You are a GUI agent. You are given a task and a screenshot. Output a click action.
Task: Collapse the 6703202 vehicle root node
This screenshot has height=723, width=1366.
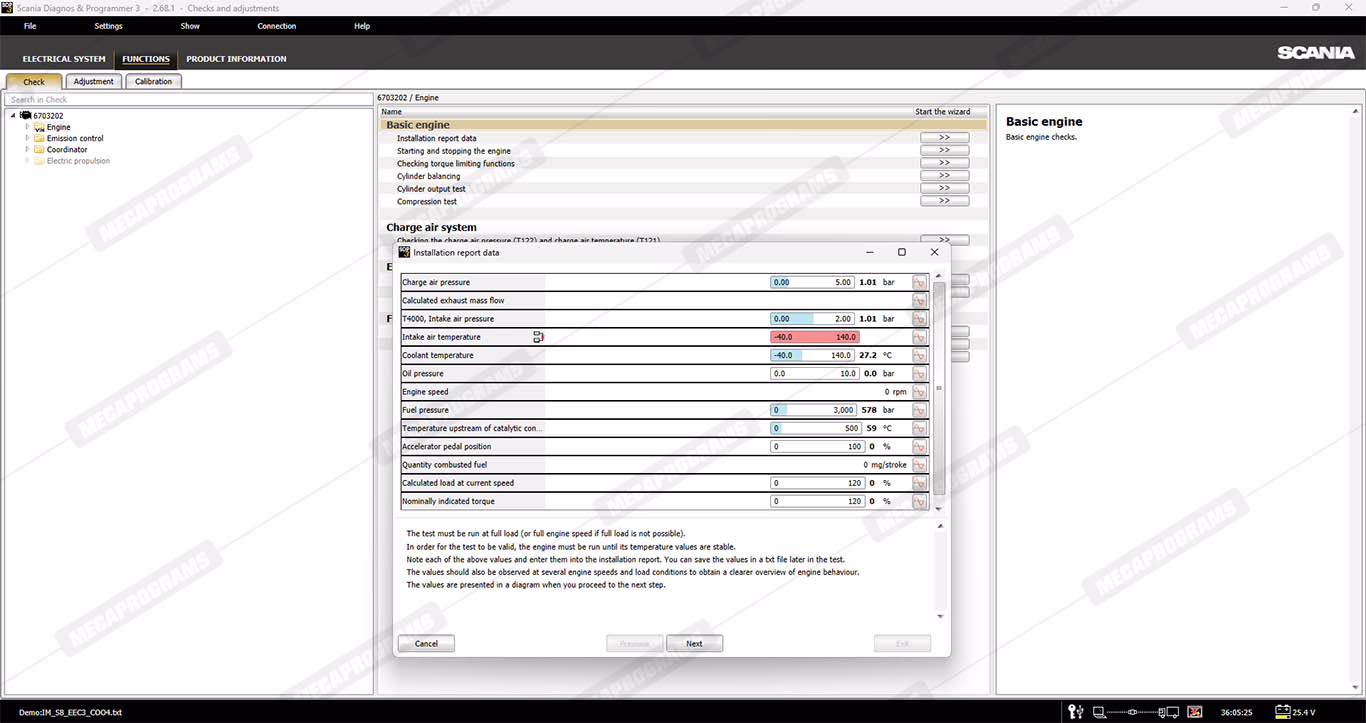[14, 116]
